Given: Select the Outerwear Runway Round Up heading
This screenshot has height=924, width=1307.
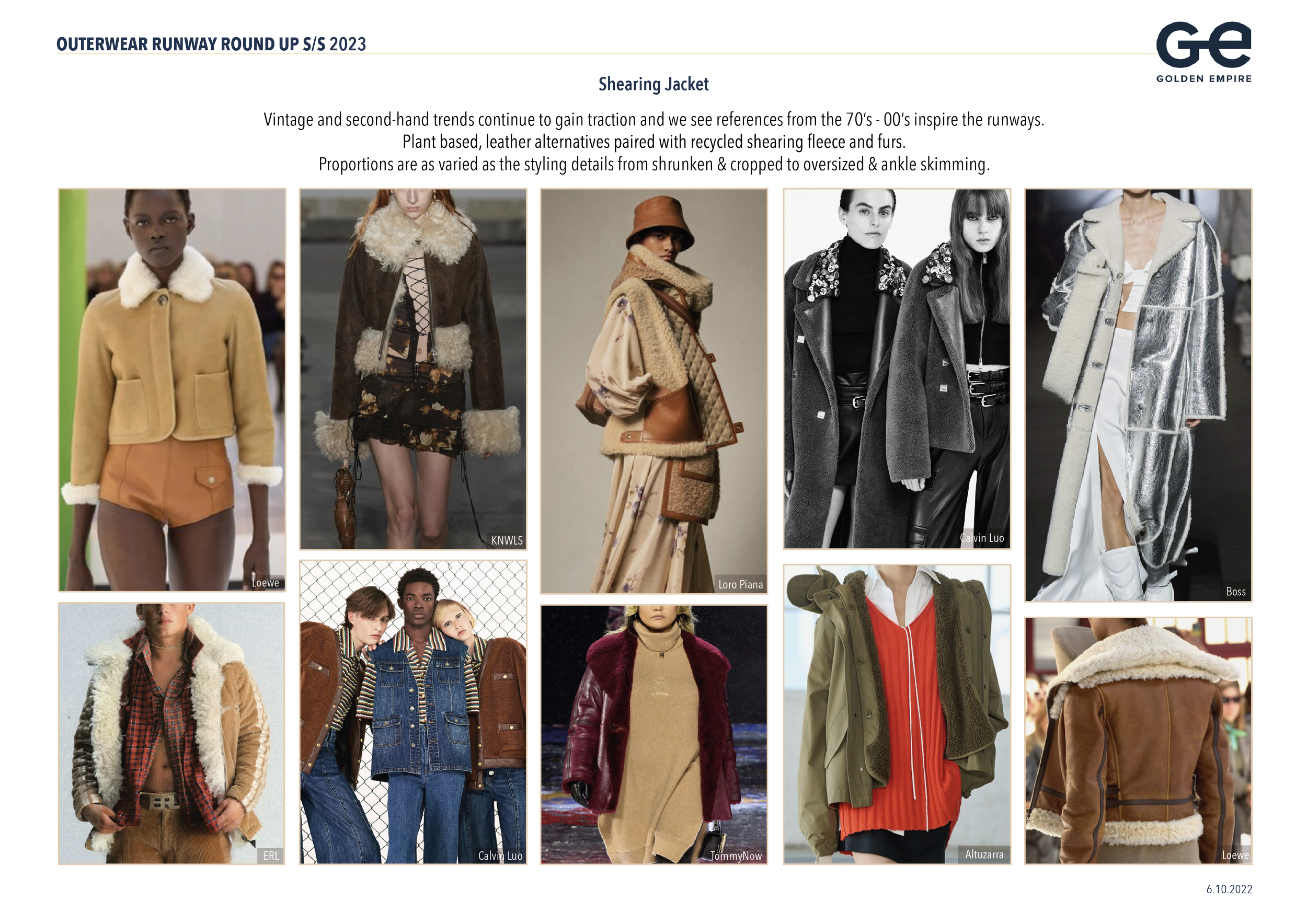Looking at the screenshot, I should pyautogui.click(x=211, y=44).
